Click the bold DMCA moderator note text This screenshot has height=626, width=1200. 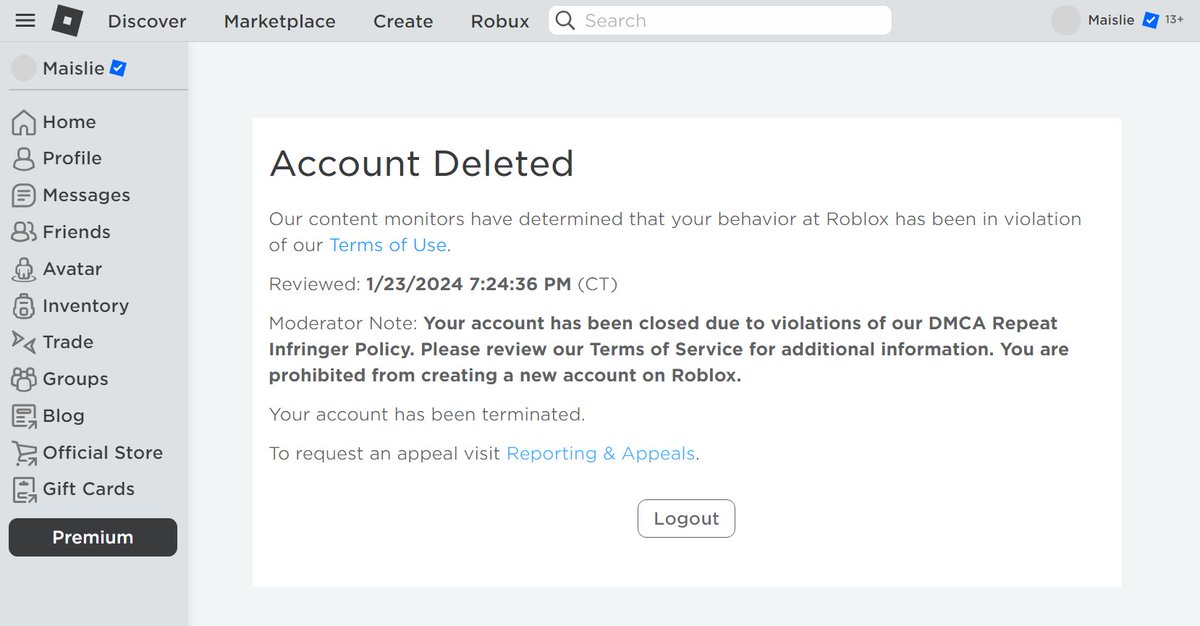[x=669, y=350]
